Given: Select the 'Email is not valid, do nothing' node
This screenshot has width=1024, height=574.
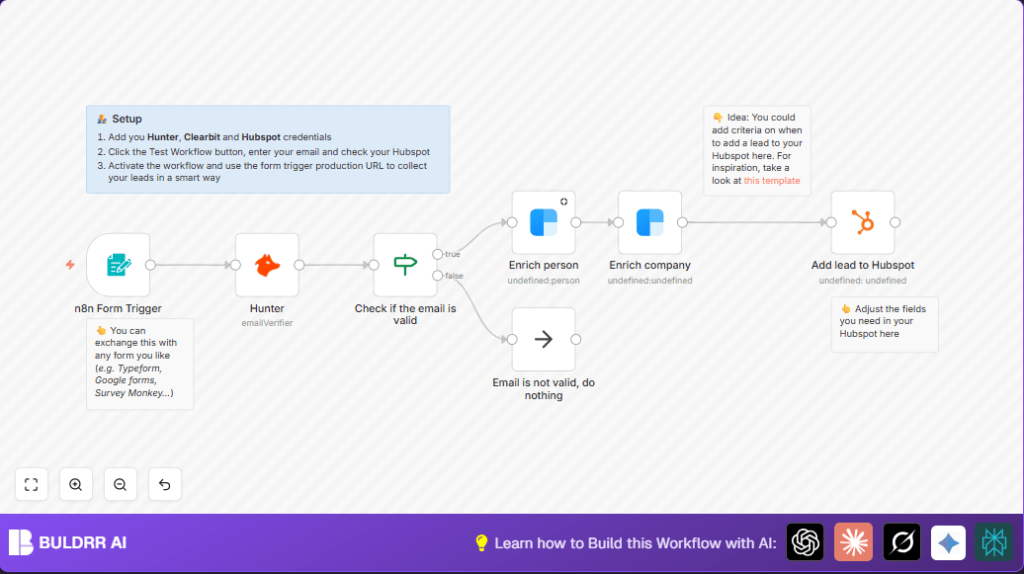Looking at the screenshot, I should 543,339.
